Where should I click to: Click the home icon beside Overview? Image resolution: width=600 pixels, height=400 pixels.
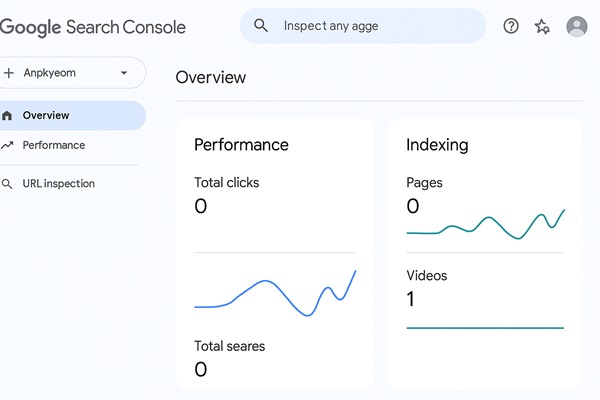click(8, 116)
